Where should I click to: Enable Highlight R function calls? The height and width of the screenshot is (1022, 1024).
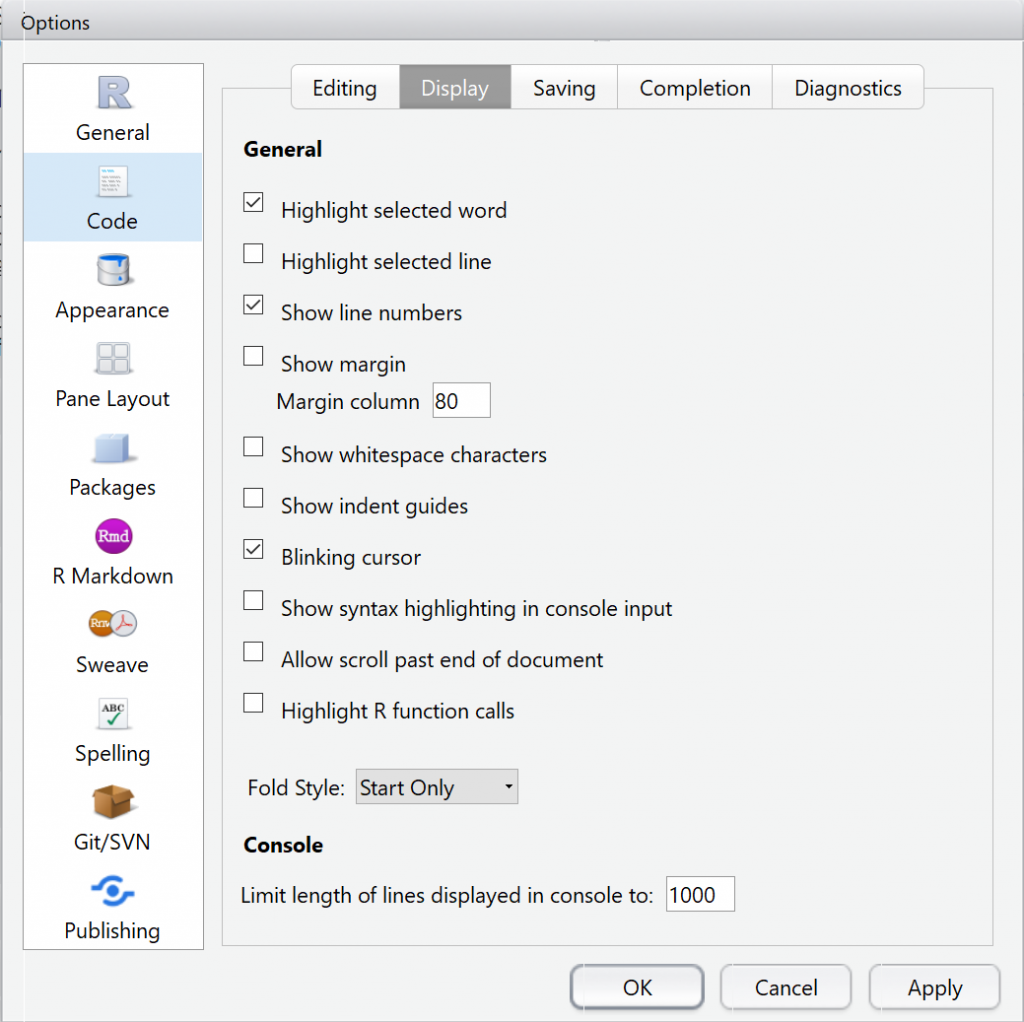pos(253,703)
